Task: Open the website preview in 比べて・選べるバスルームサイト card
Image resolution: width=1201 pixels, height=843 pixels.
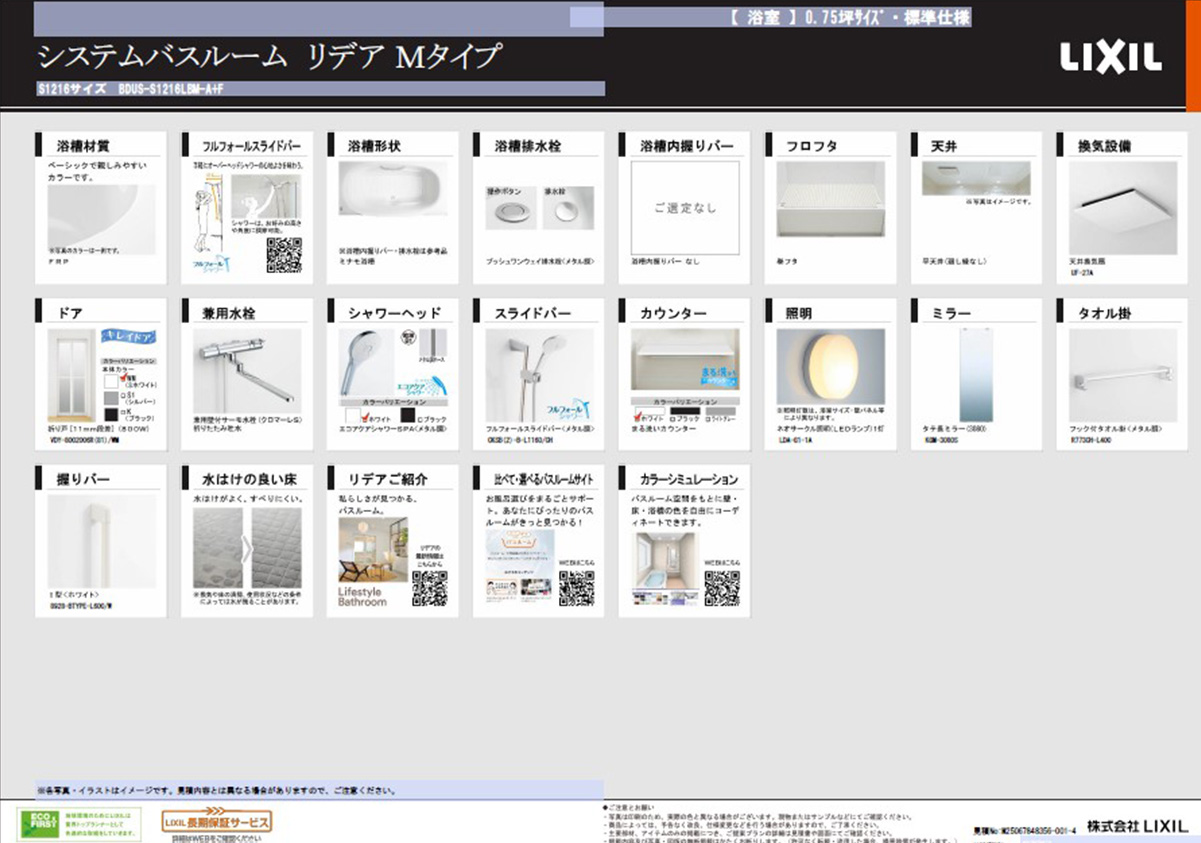Action: point(520,568)
